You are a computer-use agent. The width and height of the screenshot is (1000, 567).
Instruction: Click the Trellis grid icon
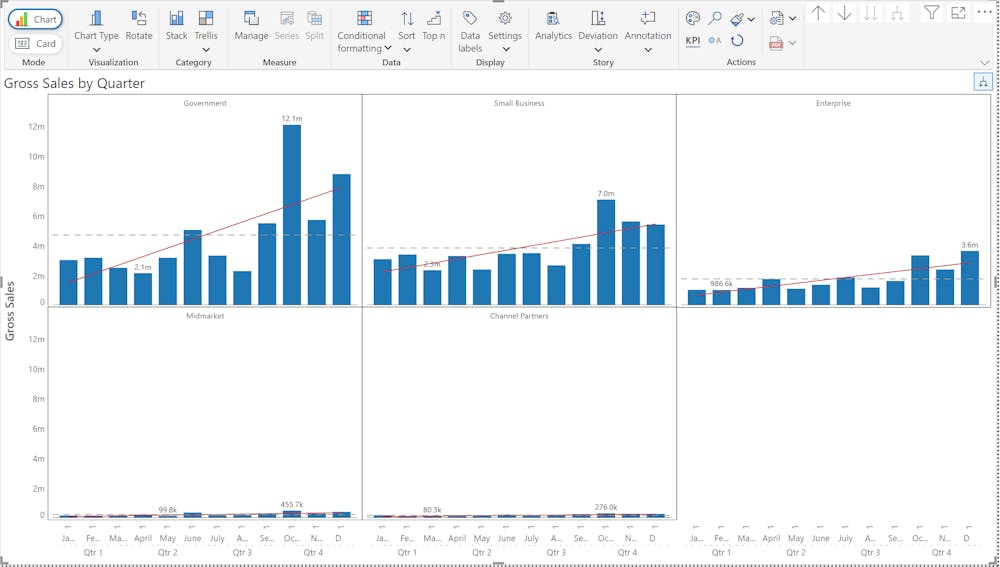point(206,18)
